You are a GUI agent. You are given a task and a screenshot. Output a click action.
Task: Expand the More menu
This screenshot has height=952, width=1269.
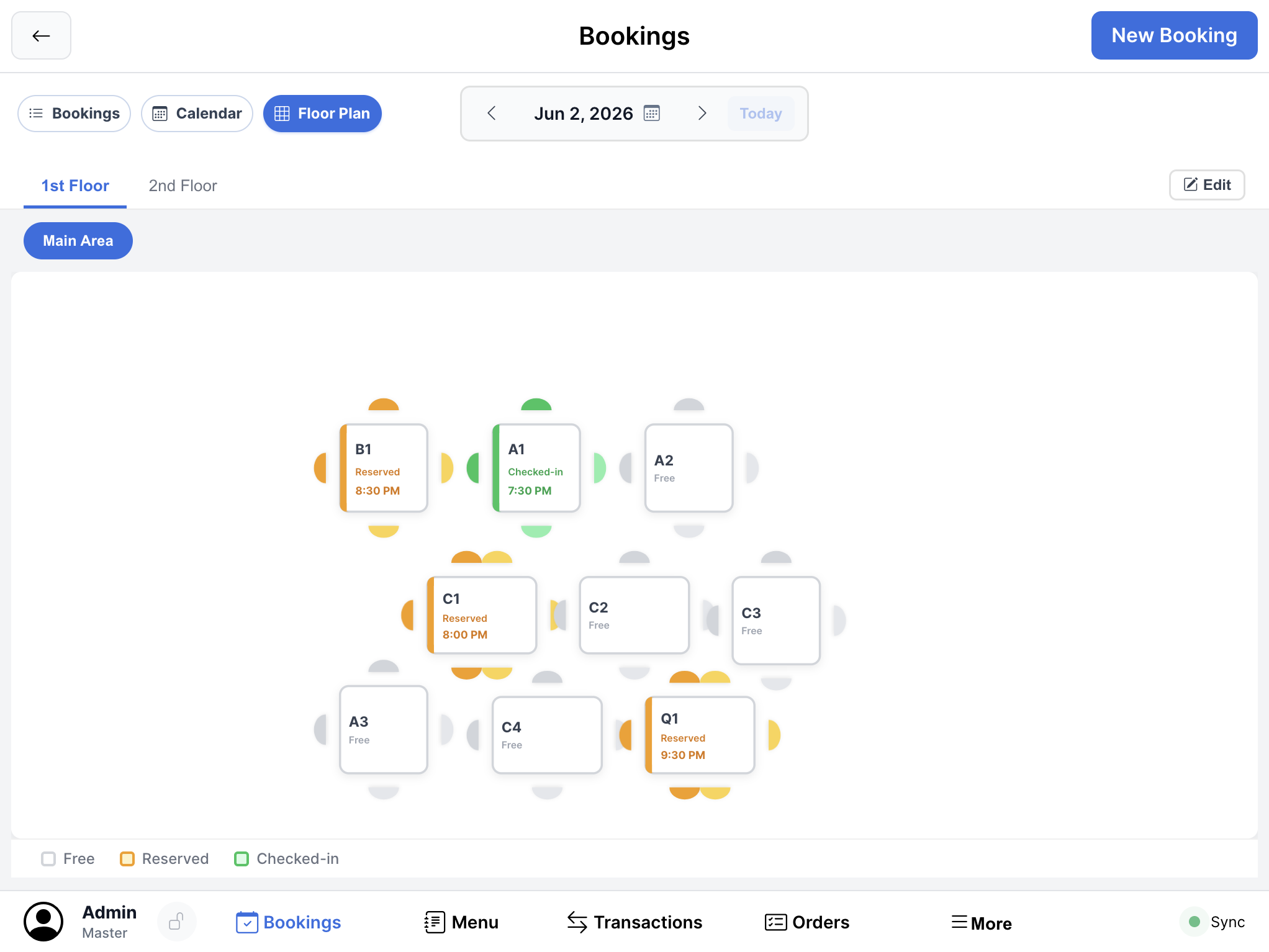(982, 923)
